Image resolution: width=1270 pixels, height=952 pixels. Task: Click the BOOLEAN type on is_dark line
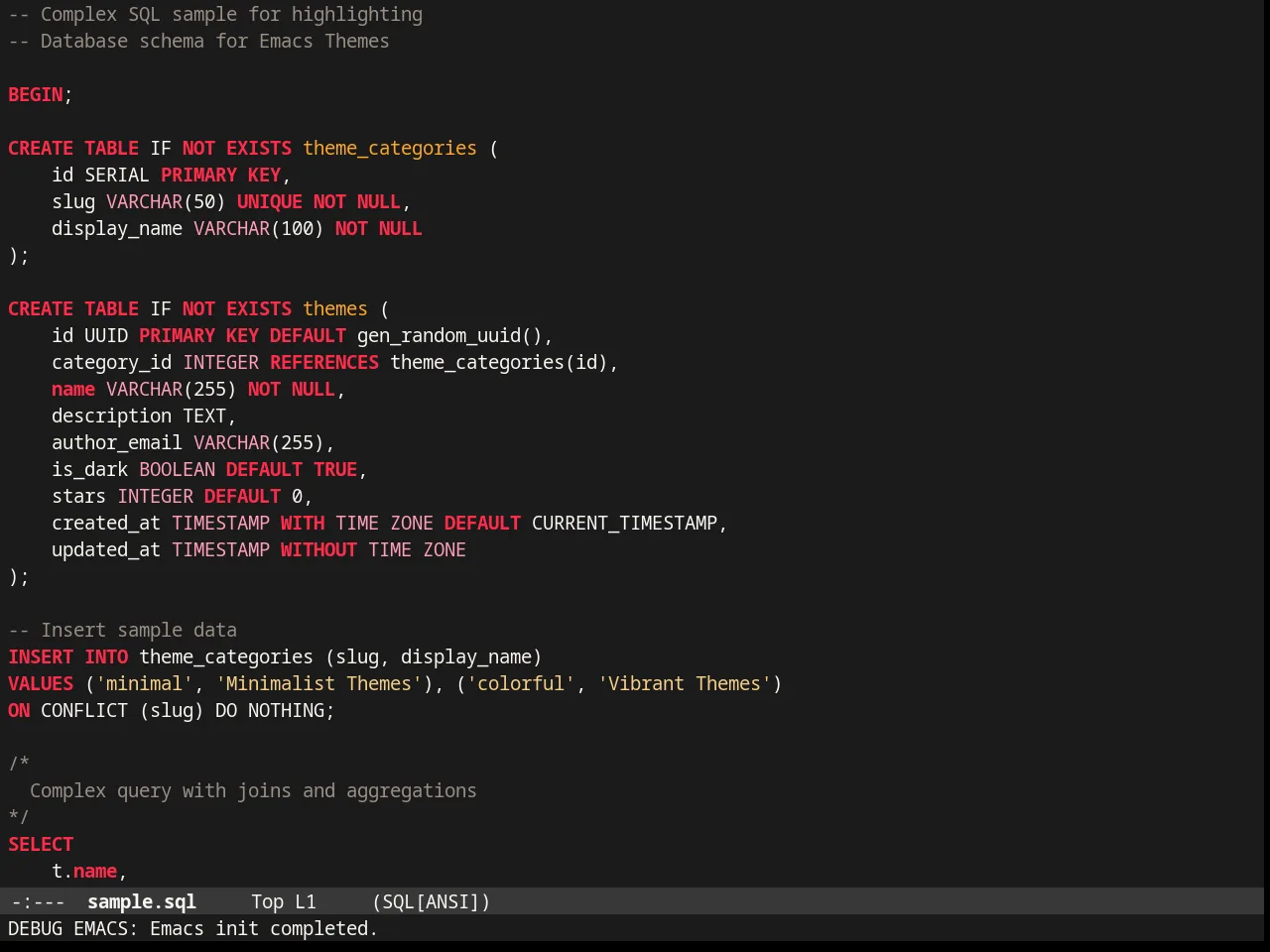[x=177, y=469]
